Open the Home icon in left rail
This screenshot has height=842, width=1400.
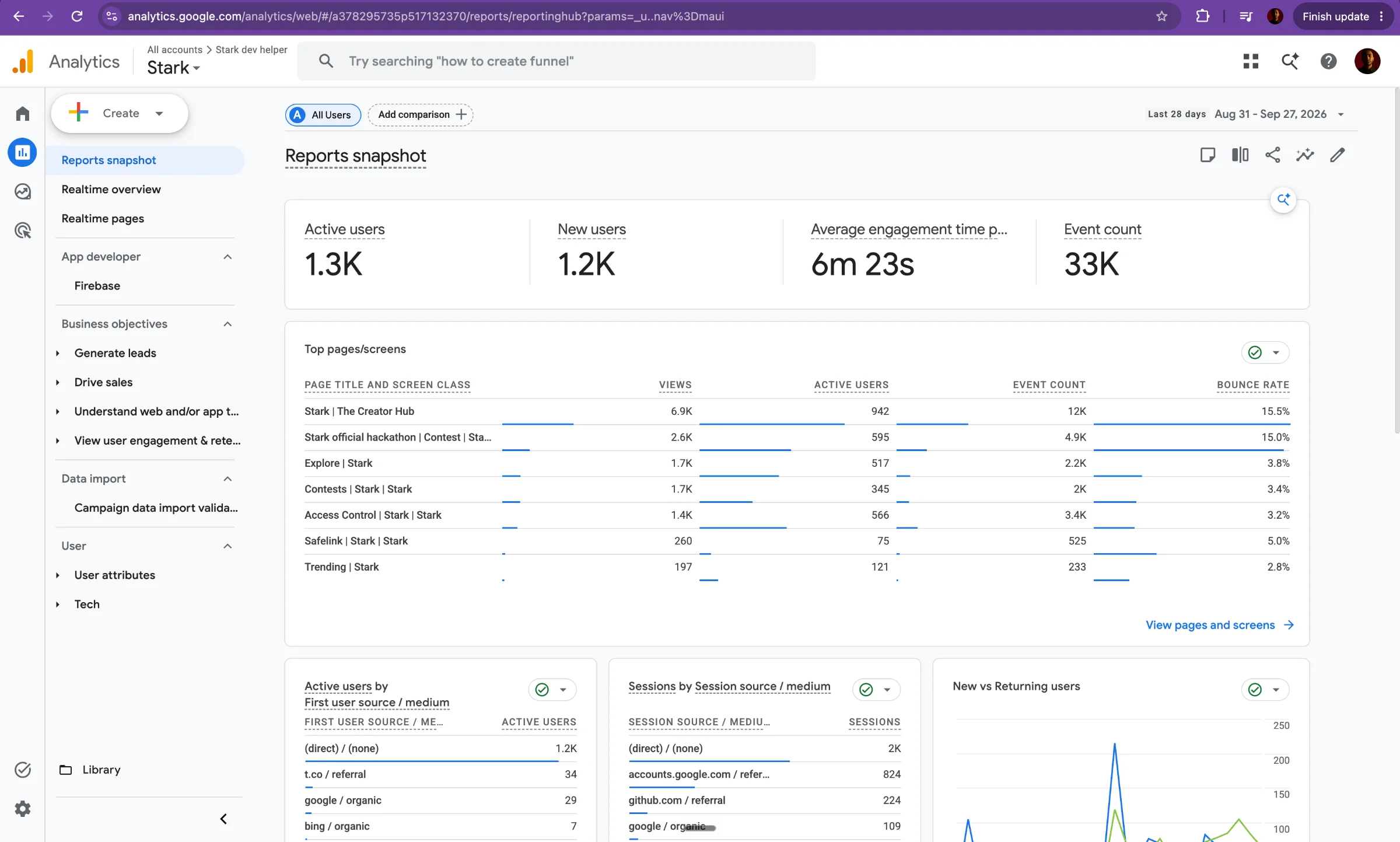coord(23,113)
